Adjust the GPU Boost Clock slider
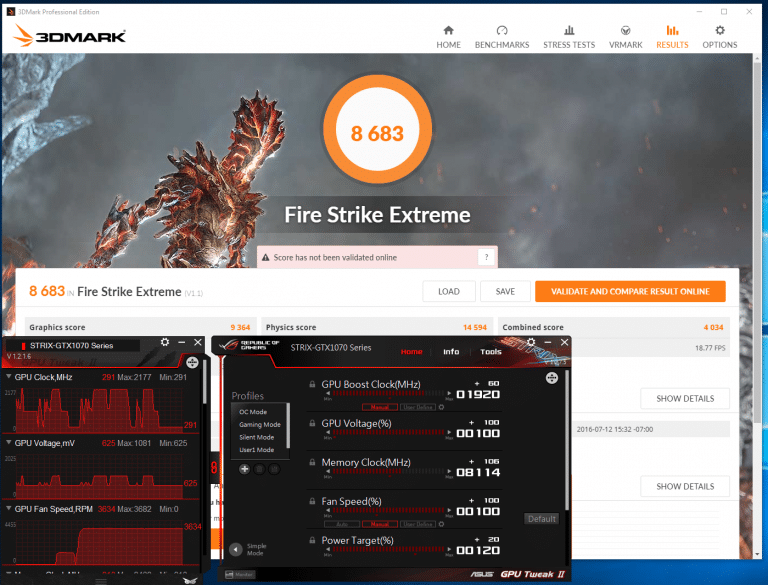This screenshot has width=768, height=585. 388,393
